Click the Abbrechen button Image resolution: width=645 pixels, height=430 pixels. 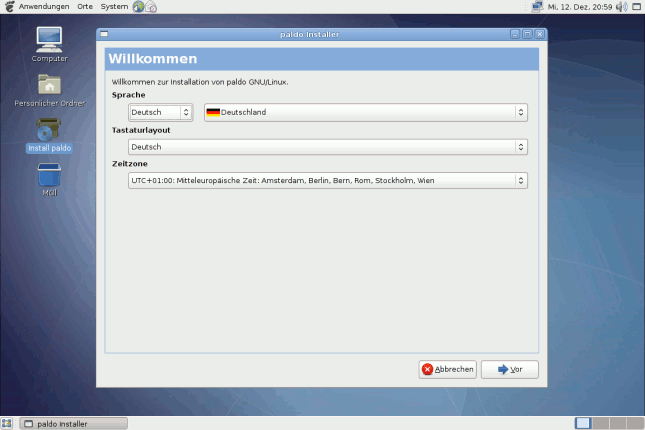(x=448, y=370)
